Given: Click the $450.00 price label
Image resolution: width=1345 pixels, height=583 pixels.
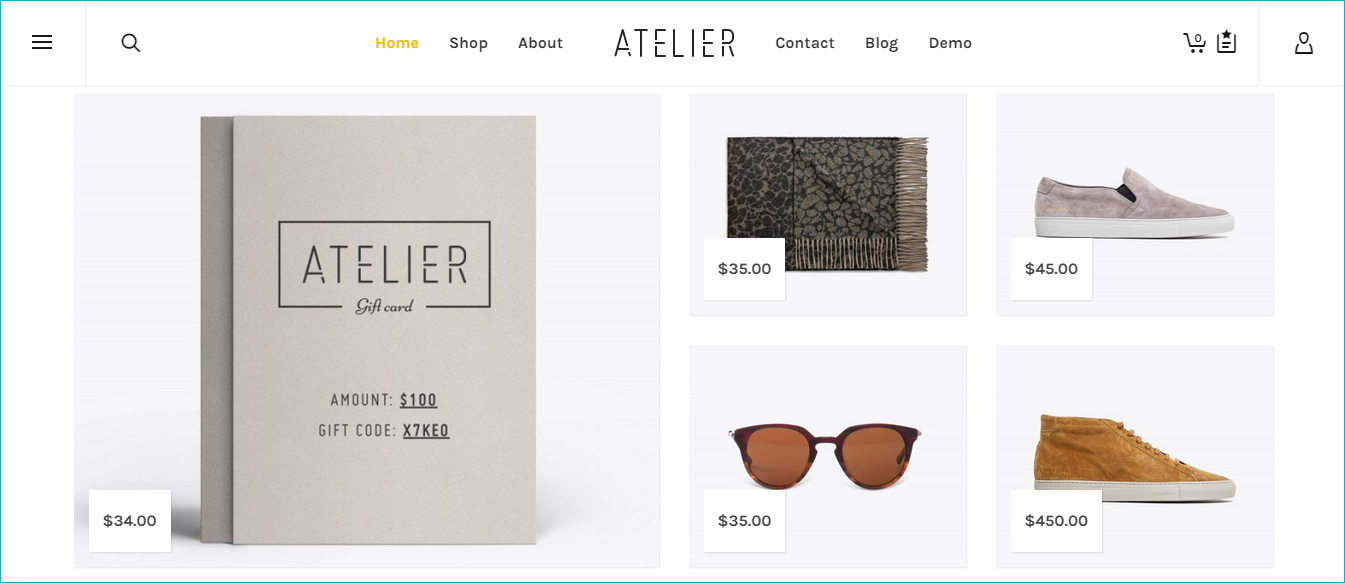Looking at the screenshot, I should [1056, 521].
